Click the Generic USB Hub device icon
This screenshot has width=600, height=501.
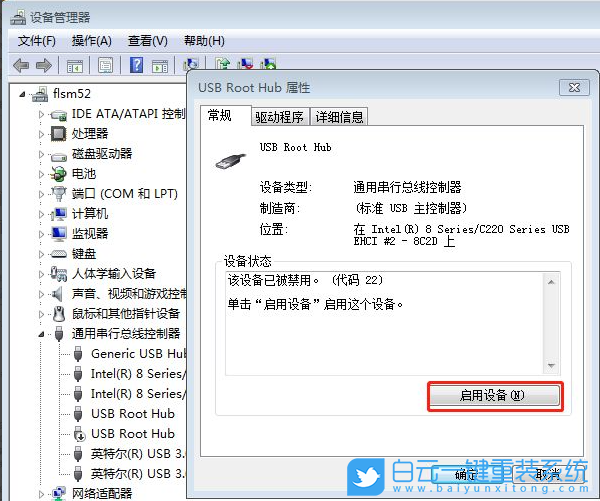pos(78,354)
